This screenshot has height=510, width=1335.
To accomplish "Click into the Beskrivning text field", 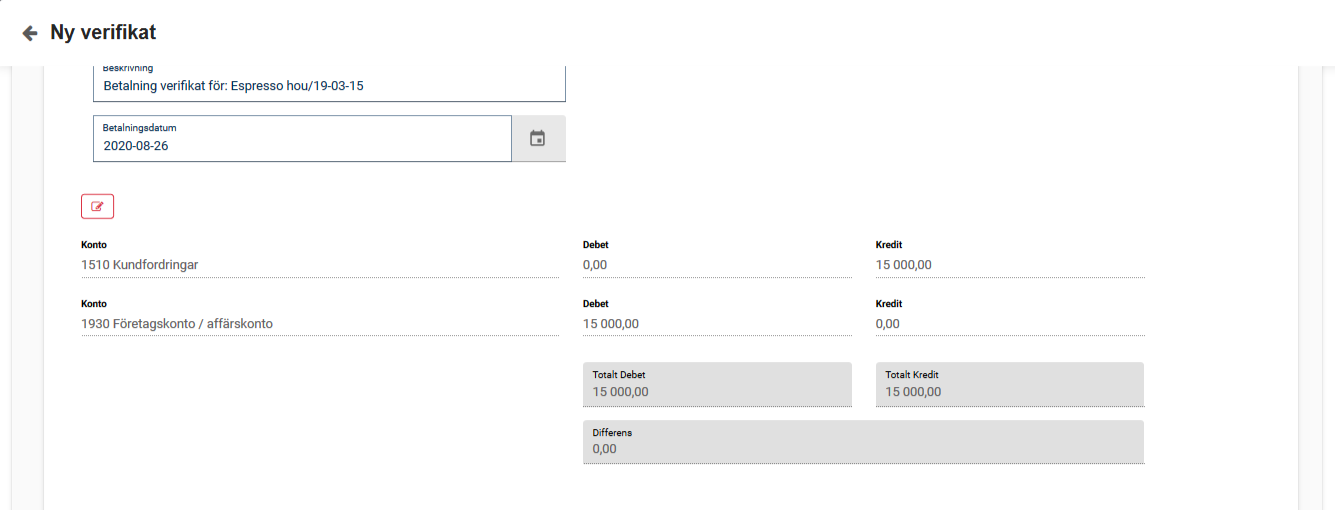I will tap(328, 86).
